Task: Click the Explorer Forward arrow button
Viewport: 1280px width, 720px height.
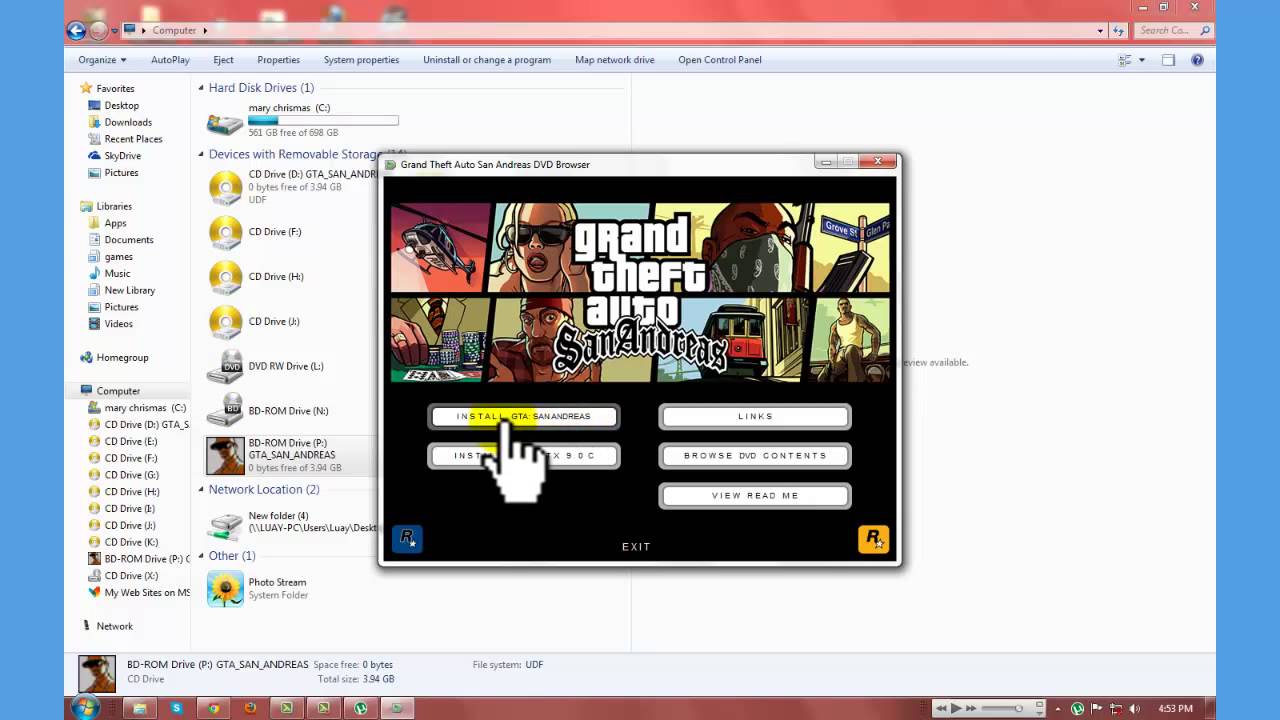Action: click(98, 30)
